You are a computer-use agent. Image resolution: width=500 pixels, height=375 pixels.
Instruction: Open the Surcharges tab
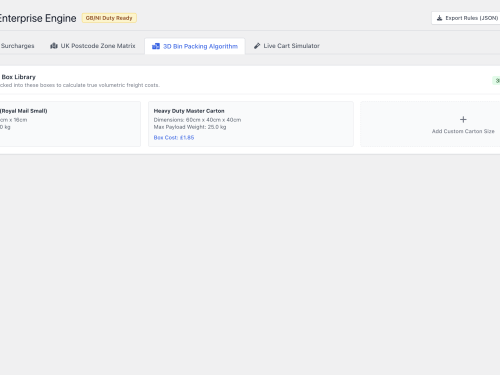[x=16, y=46]
